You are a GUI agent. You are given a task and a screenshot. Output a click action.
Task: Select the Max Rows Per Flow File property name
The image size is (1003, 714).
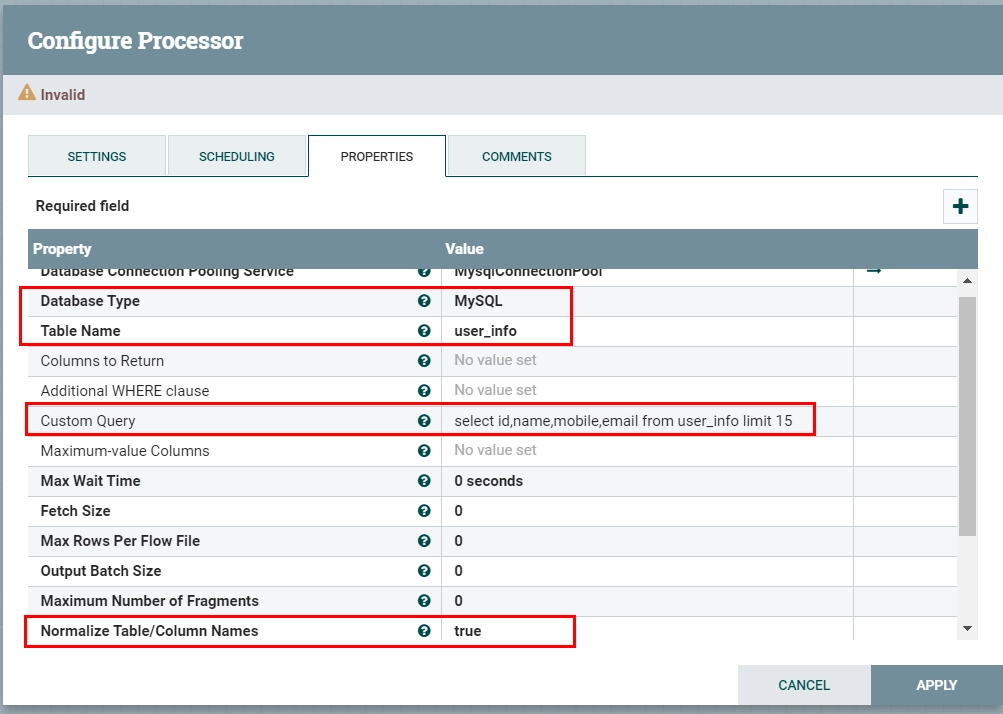click(120, 541)
